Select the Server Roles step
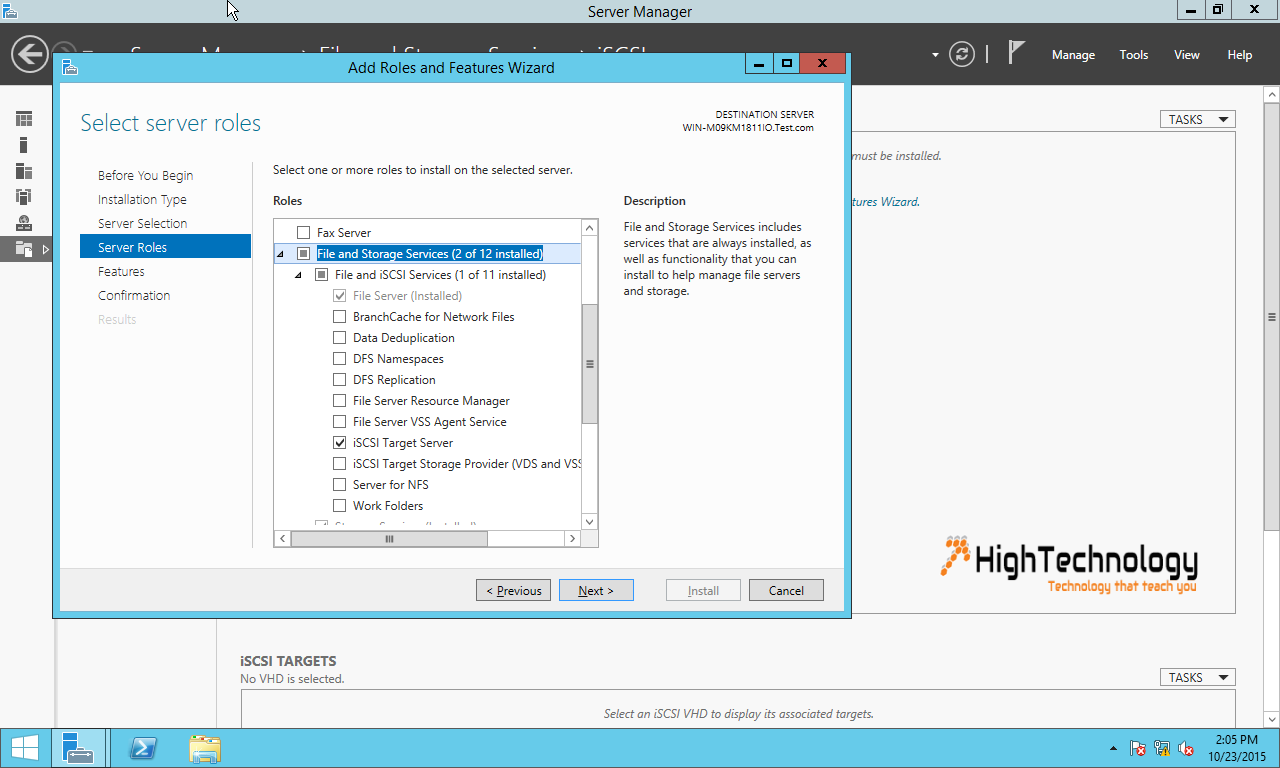The image size is (1280, 768). pos(165,247)
